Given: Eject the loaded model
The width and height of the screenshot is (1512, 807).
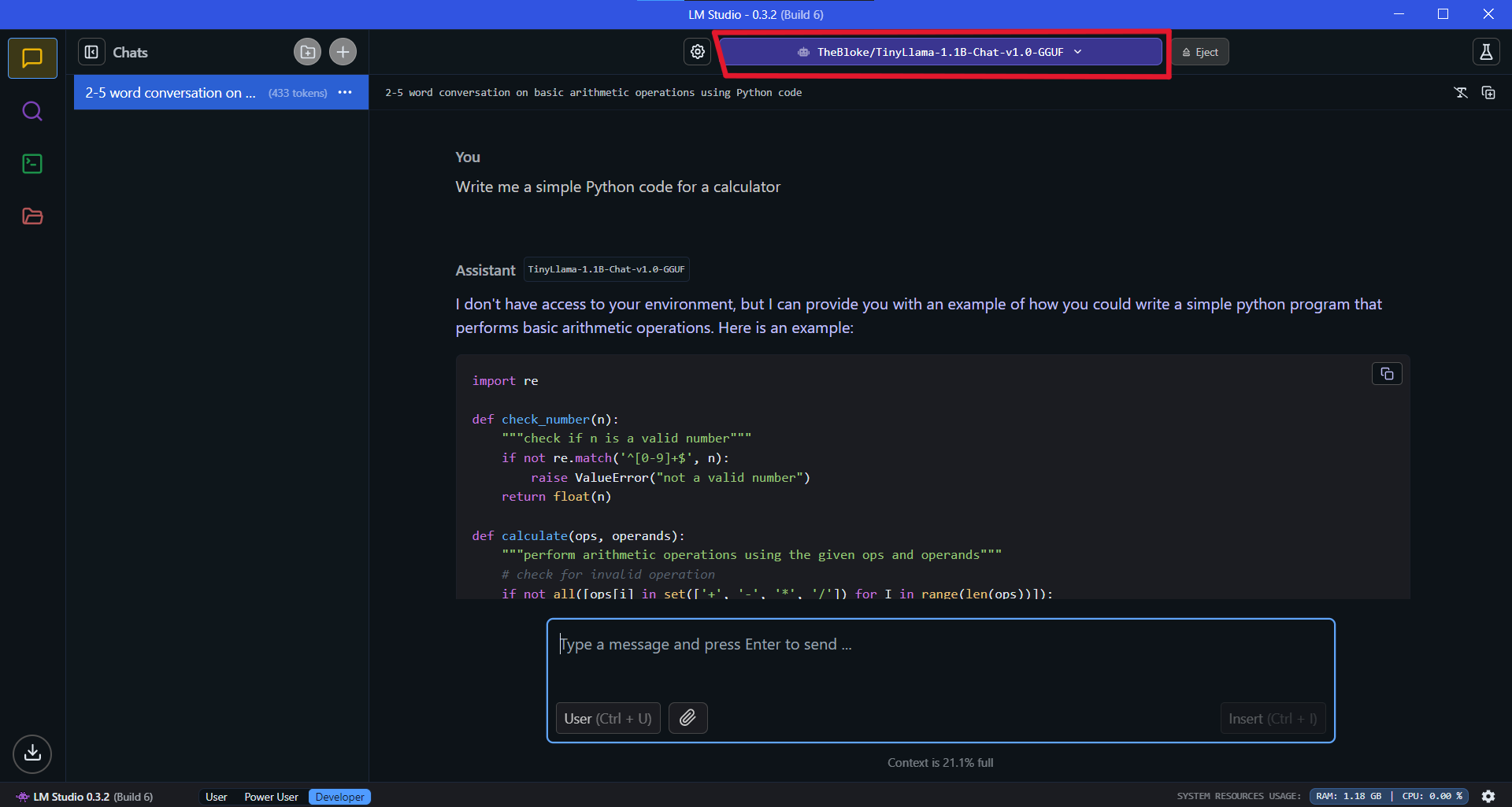Looking at the screenshot, I should pyautogui.click(x=1200, y=52).
